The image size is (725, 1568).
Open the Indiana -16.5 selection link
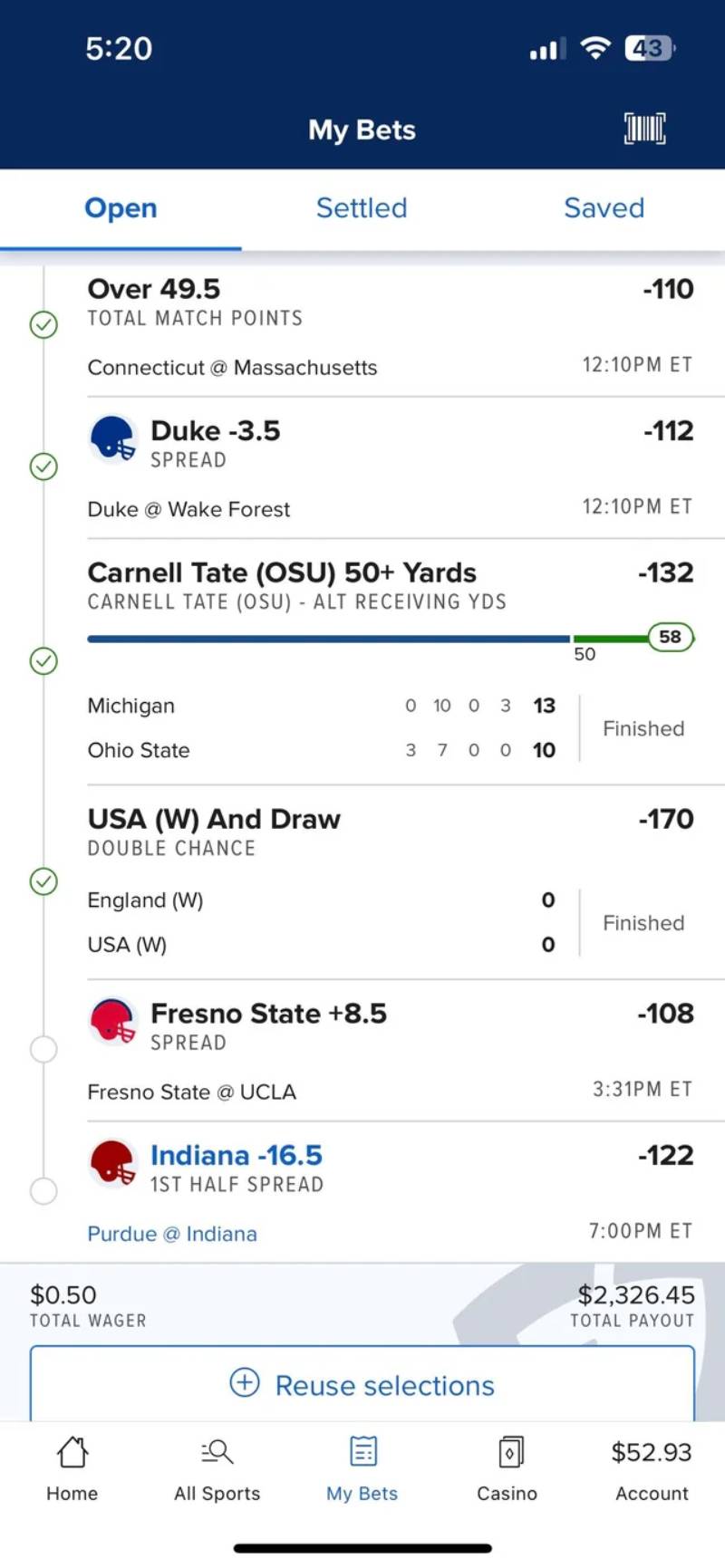237,1156
